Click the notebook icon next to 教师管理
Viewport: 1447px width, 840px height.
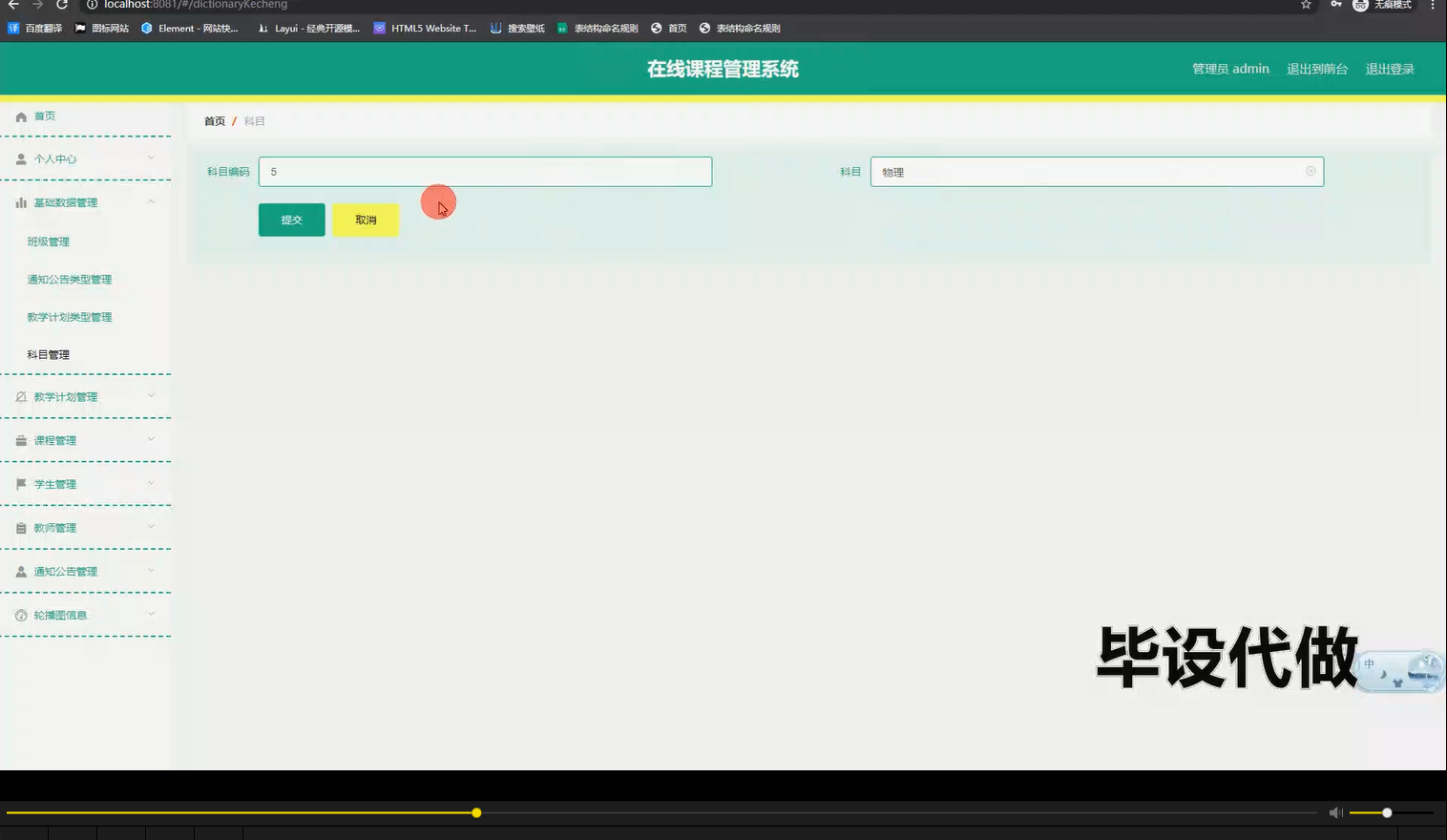pyautogui.click(x=20, y=527)
